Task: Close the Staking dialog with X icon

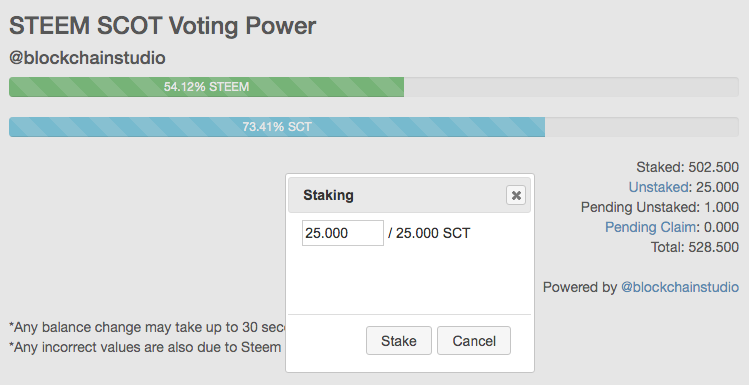Action: click(516, 195)
